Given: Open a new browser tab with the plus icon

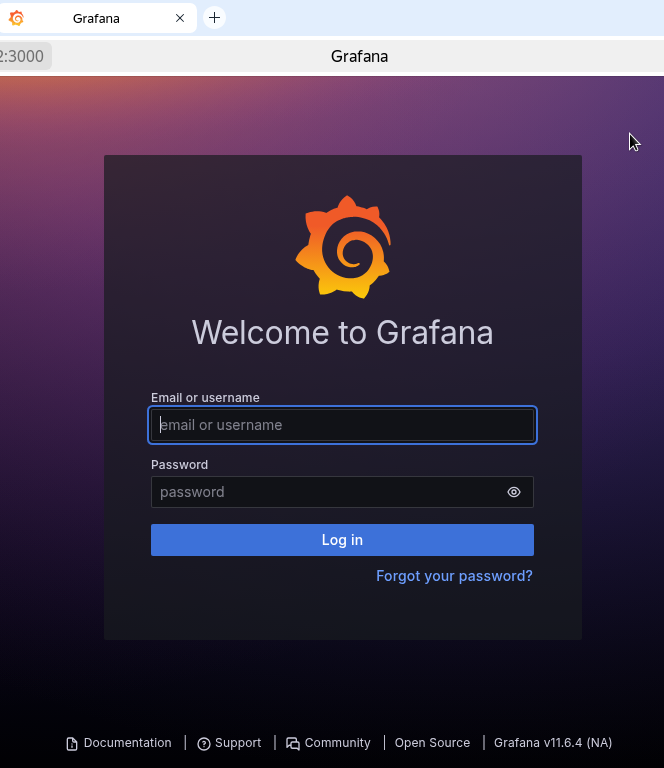Looking at the screenshot, I should (x=214, y=18).
